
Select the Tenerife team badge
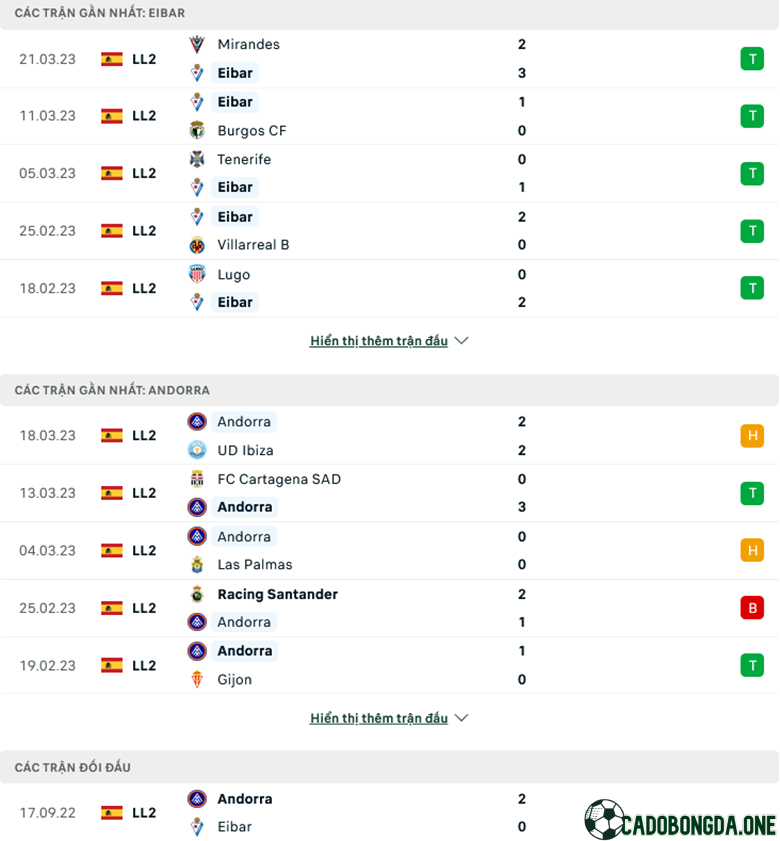tap(197, 159)
